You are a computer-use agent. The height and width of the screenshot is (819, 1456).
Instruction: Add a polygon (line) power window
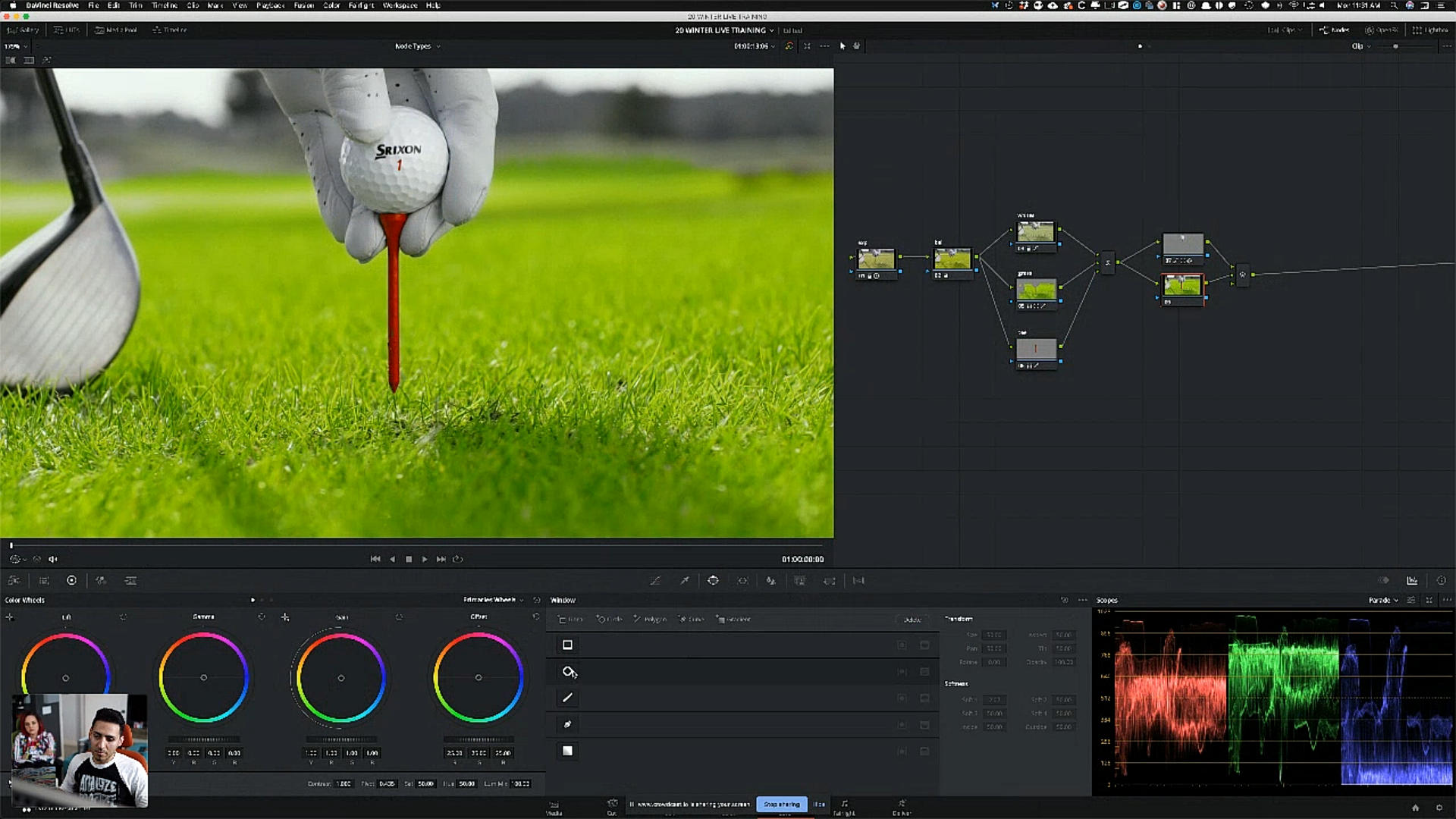650,620
